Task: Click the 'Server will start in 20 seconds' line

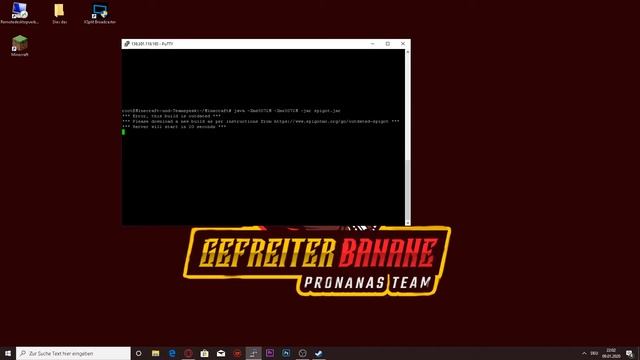Action: click(174, 127)
